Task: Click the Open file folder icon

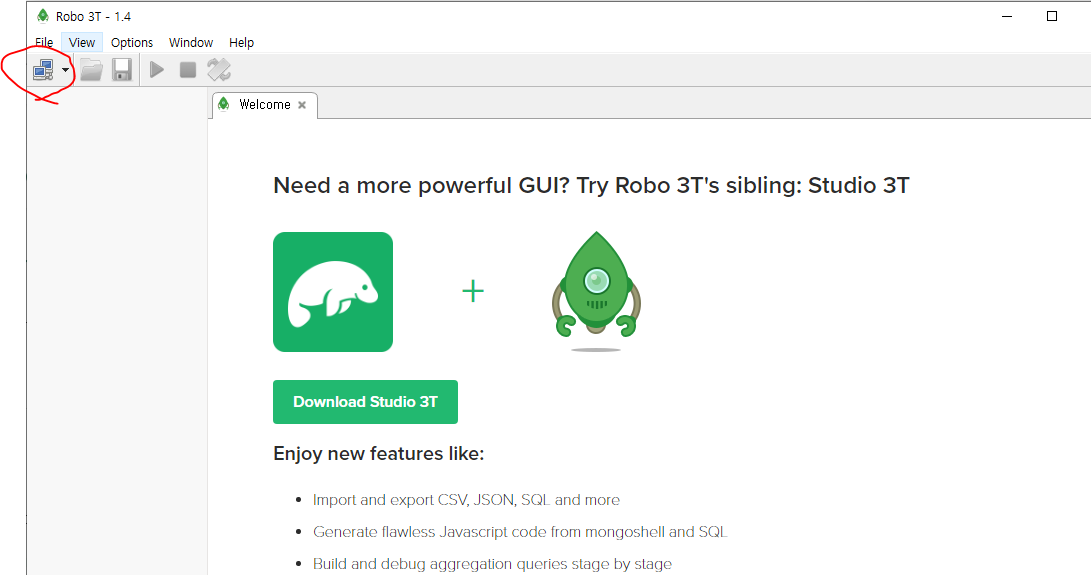Action: (x=91, y=70)
